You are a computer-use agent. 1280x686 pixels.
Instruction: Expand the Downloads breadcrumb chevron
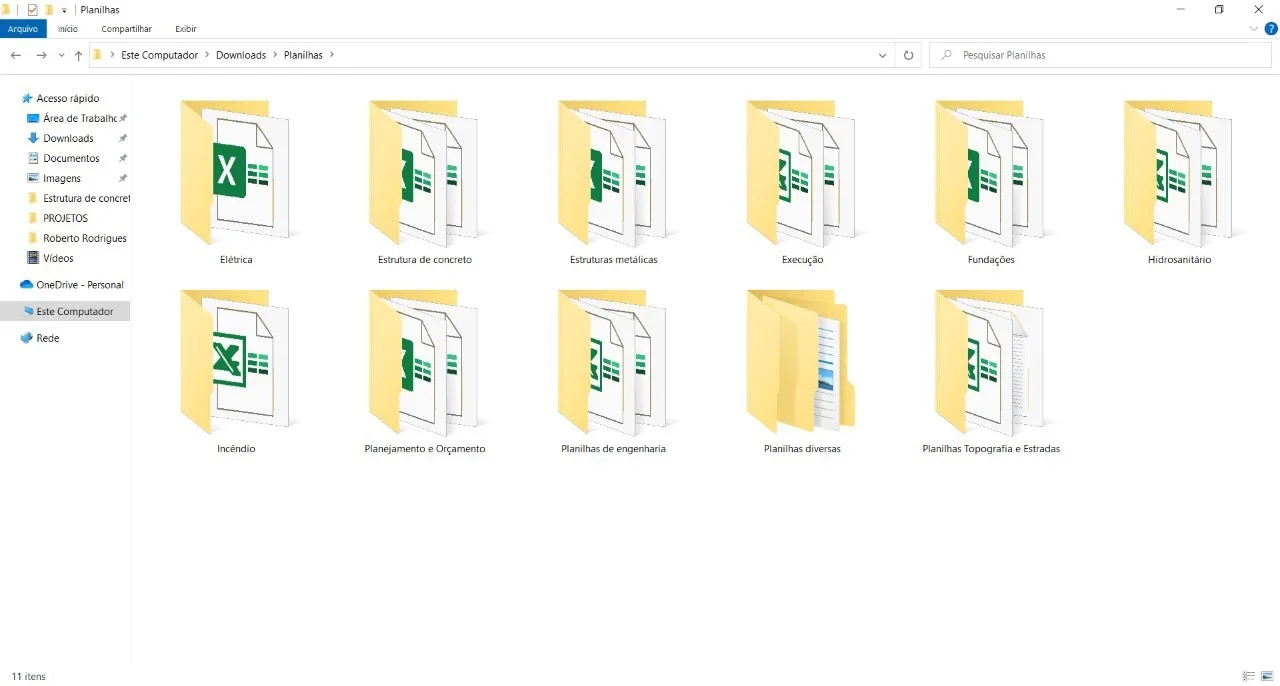pos(275,55)
